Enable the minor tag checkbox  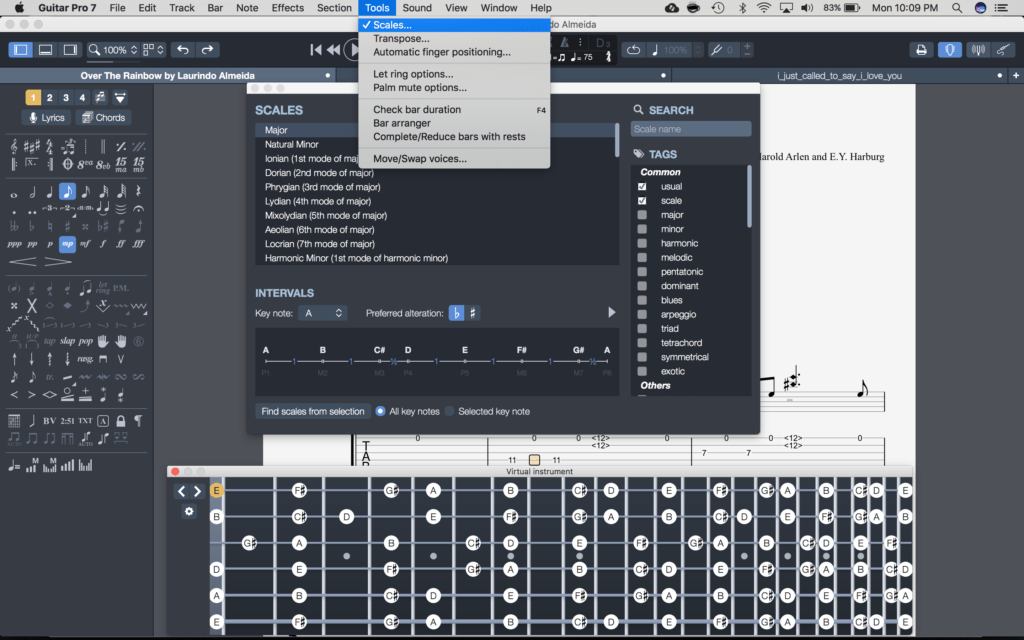click(x=642, y=229)
